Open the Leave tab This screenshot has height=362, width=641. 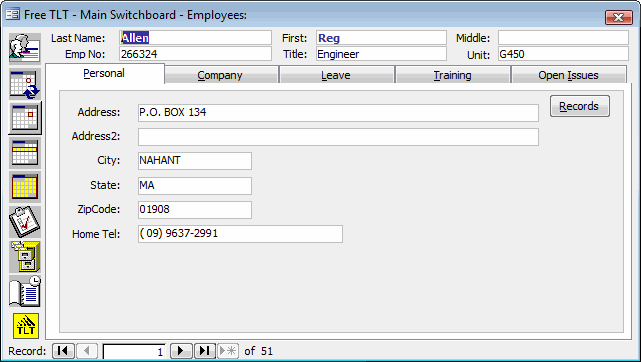pos(337,75)
